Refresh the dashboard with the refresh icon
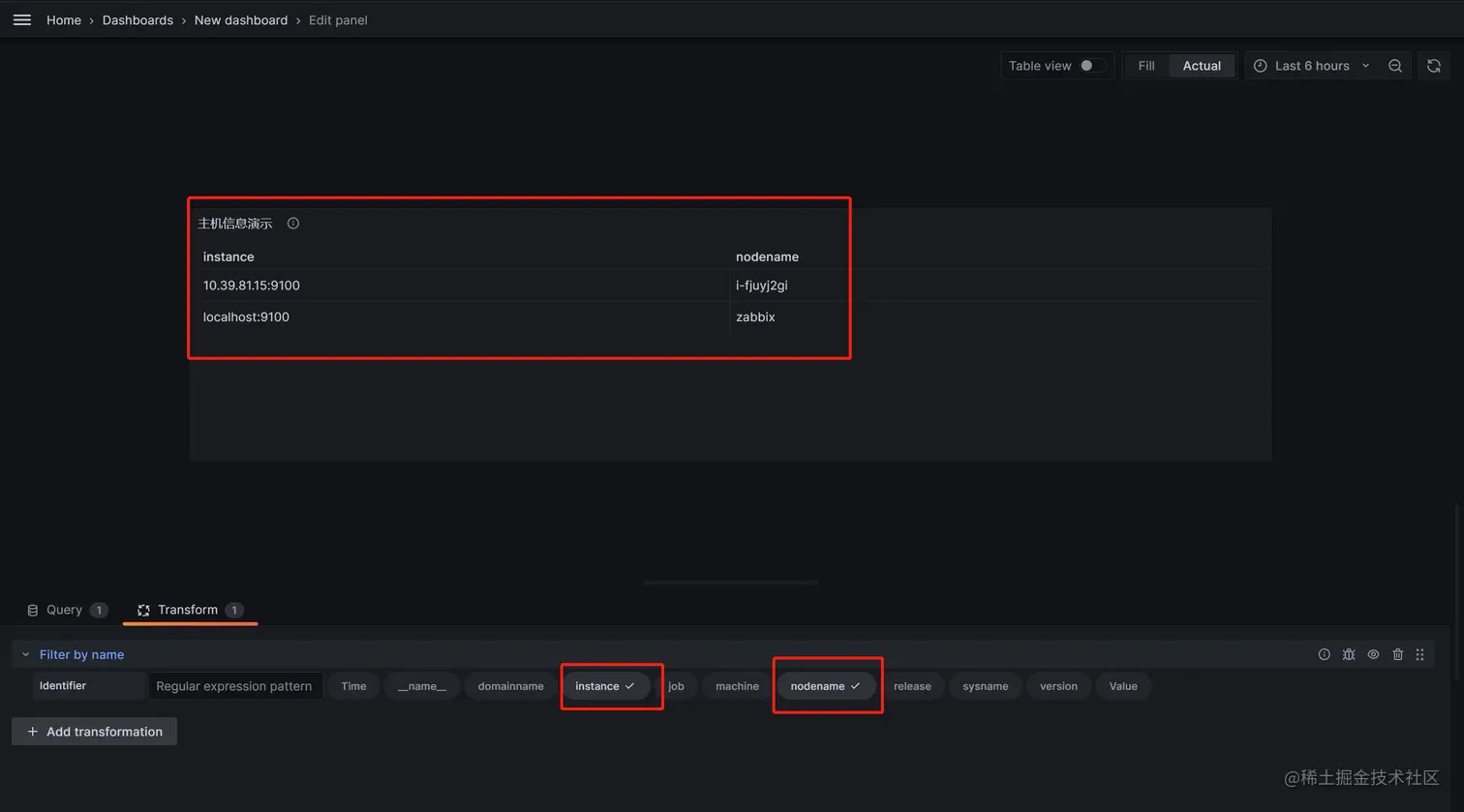1464x812 pixels. click(1434, 66)
